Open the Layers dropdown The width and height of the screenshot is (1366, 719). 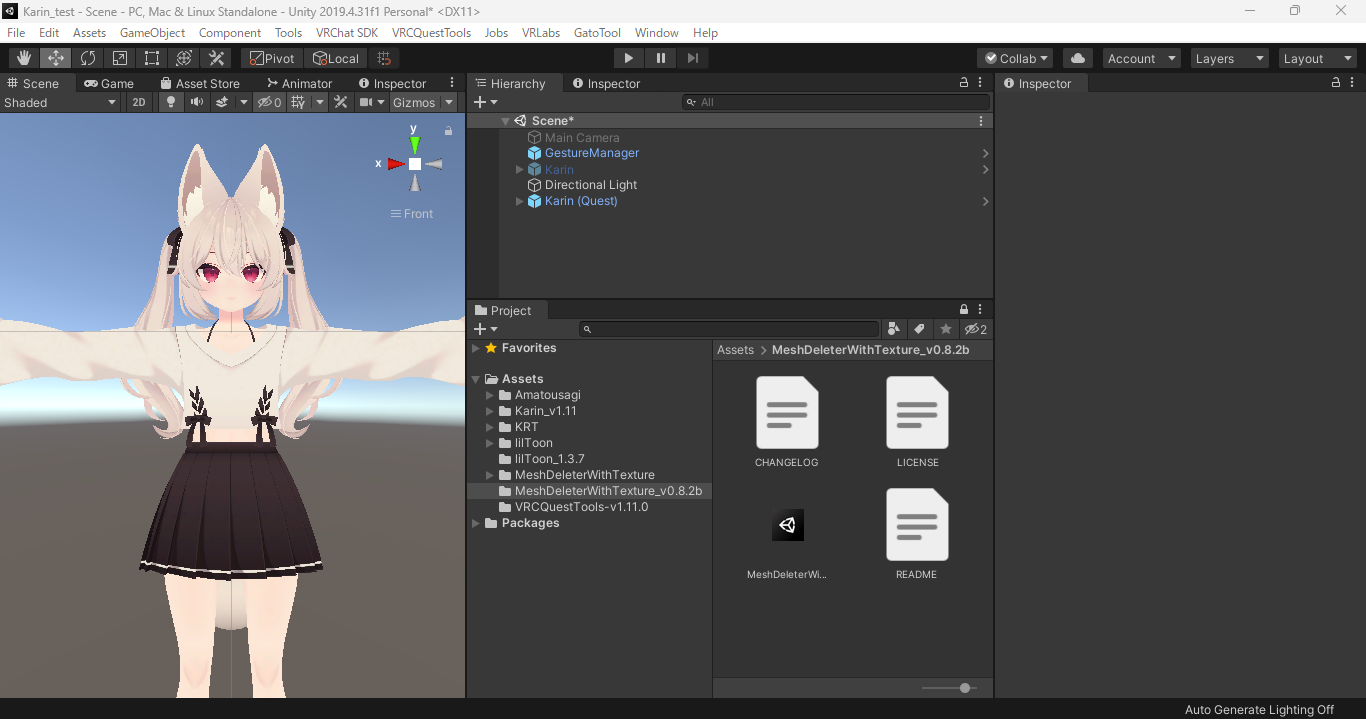click(x=1229, y=59)
